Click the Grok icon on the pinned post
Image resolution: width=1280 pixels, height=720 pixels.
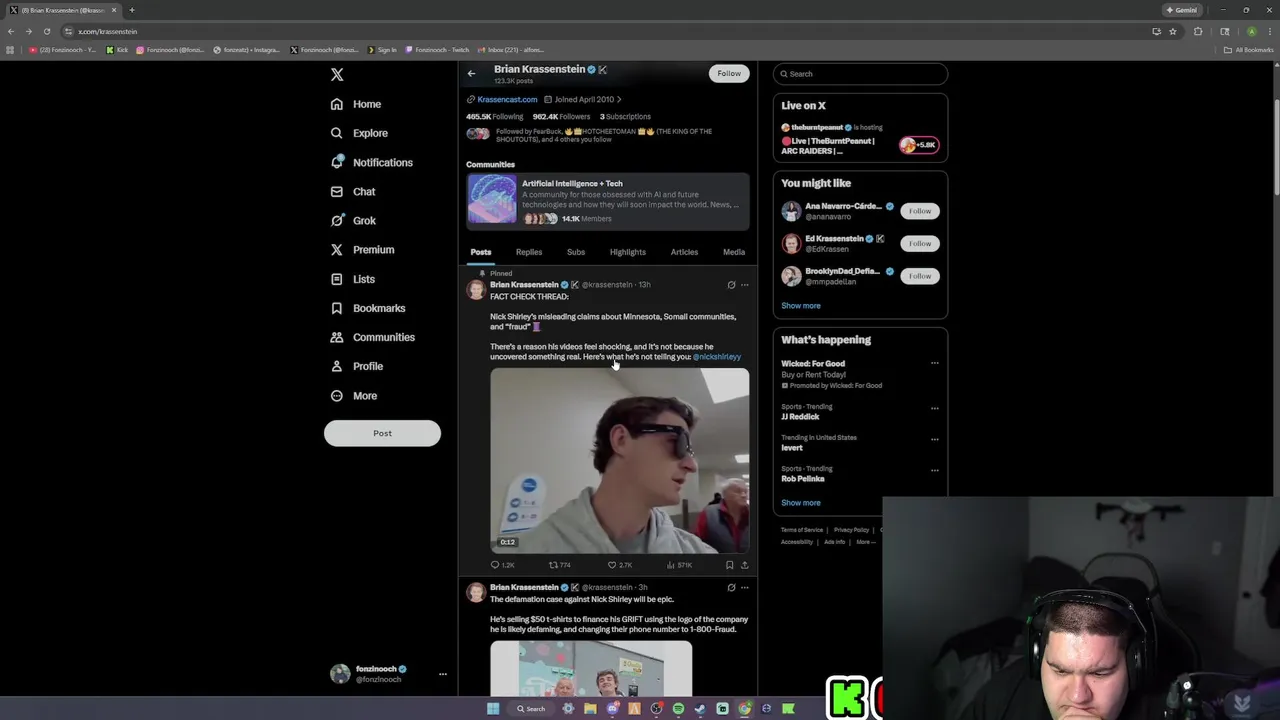pos(731,285)
